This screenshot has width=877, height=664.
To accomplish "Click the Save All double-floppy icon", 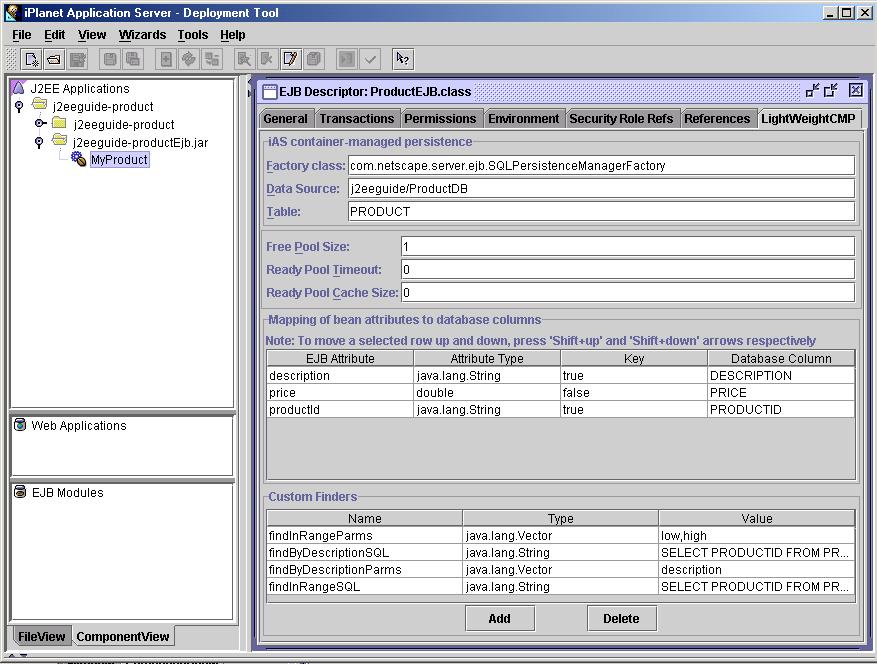I will (x=133, y=59).
